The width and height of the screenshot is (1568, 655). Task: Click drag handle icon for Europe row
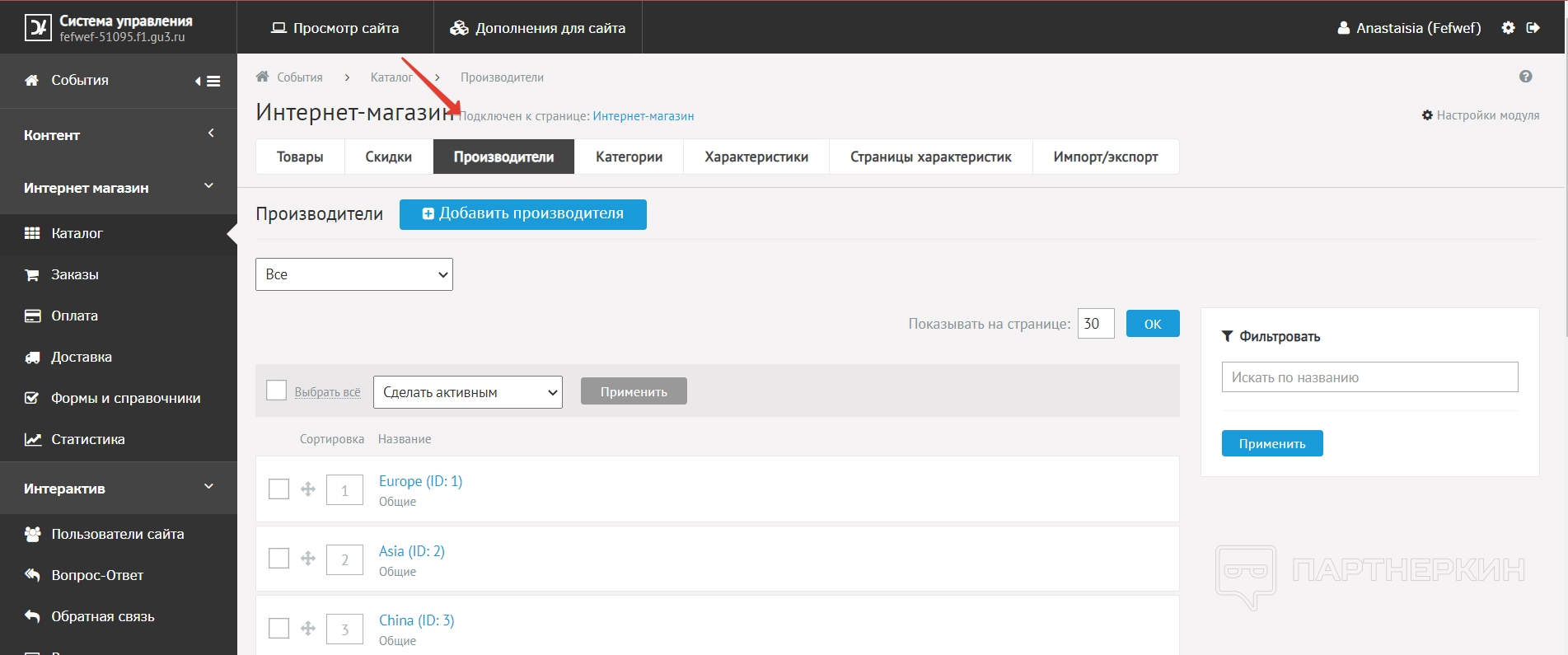(308, 489)
